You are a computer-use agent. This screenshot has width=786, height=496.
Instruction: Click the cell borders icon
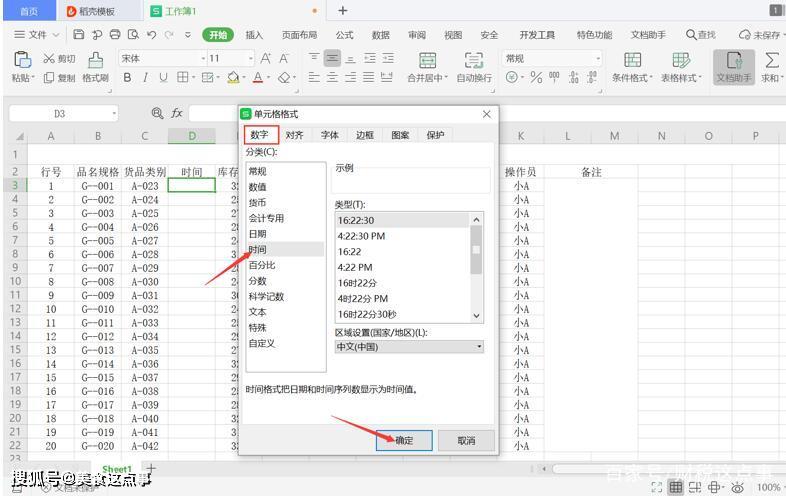[182, 77]
